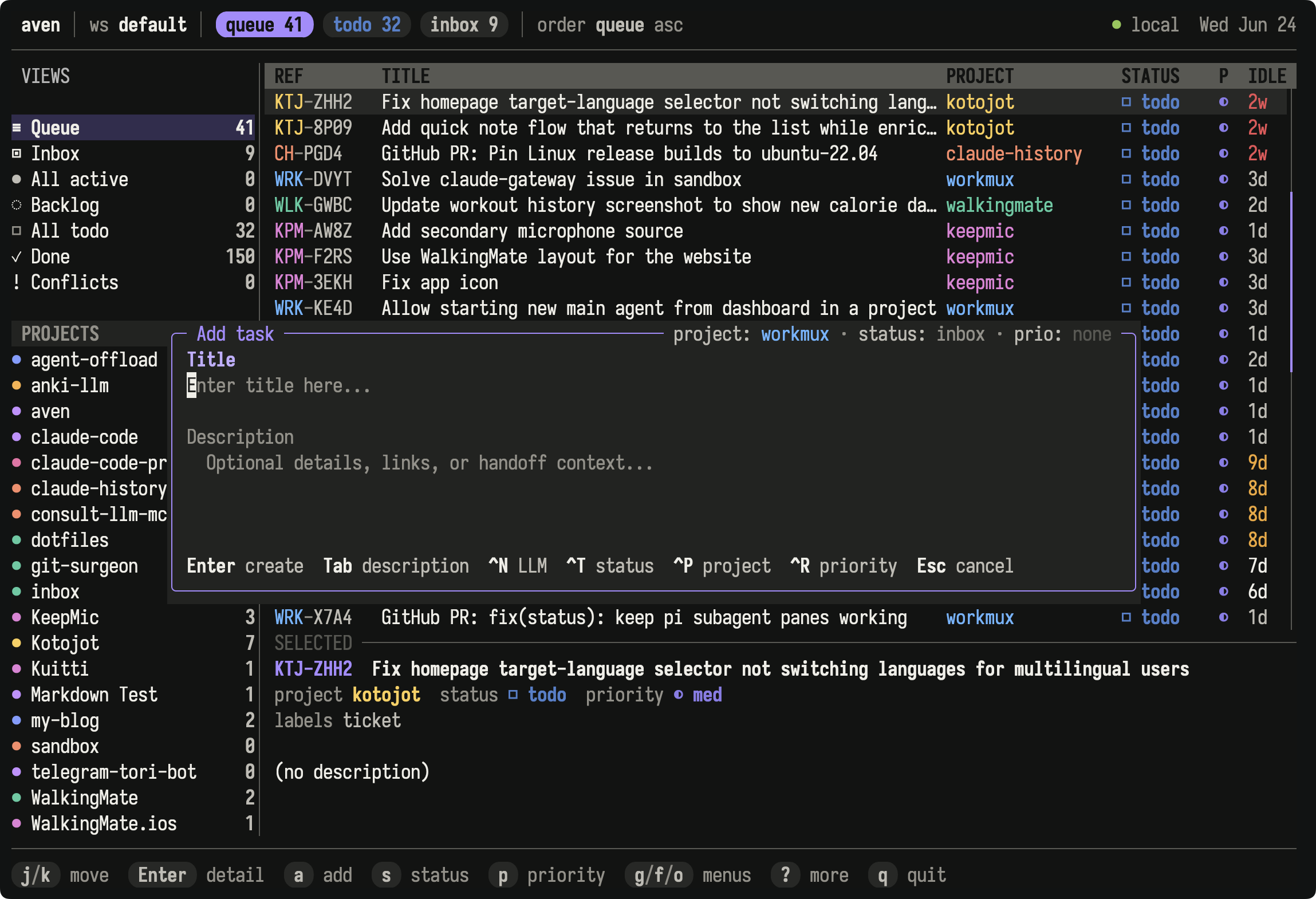The width and height of the screenshot is (1316, 899).
Task: Click the dot beside my-blog project
Action: tap(17, 720)
